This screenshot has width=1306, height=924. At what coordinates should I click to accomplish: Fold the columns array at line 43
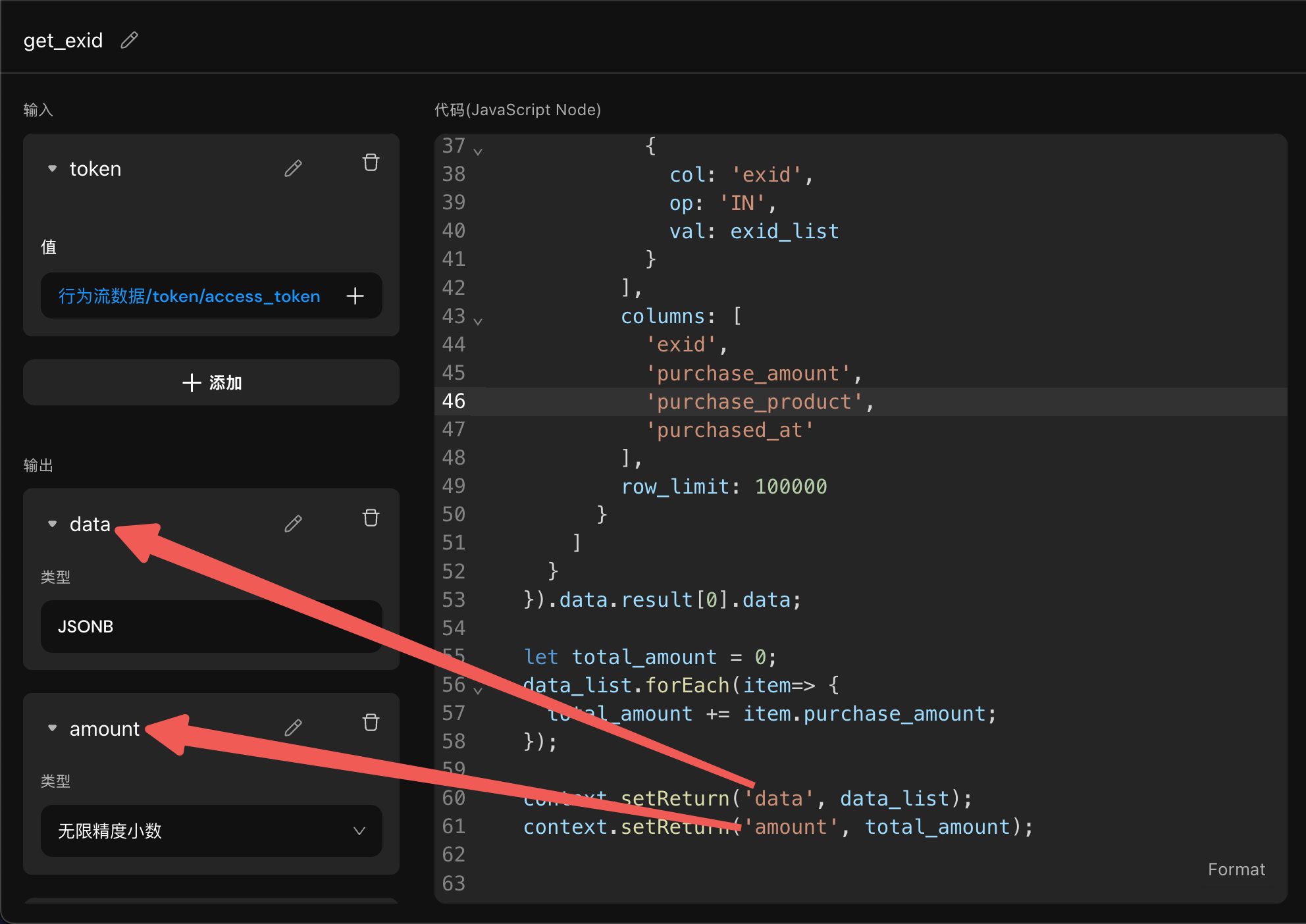click(x=479, y=322)
